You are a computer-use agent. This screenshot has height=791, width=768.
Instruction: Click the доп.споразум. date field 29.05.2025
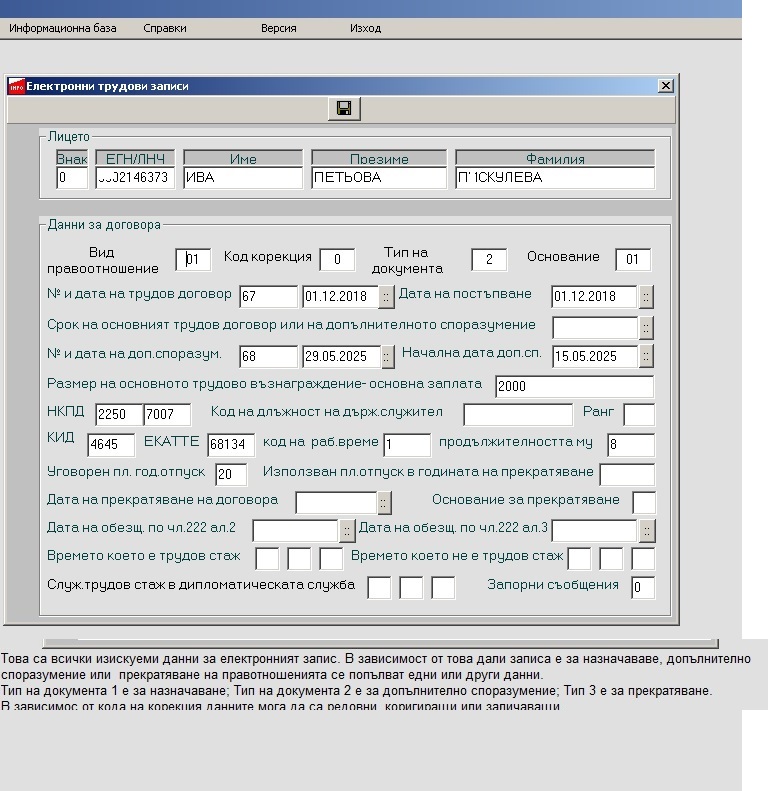tap(342, 357)
